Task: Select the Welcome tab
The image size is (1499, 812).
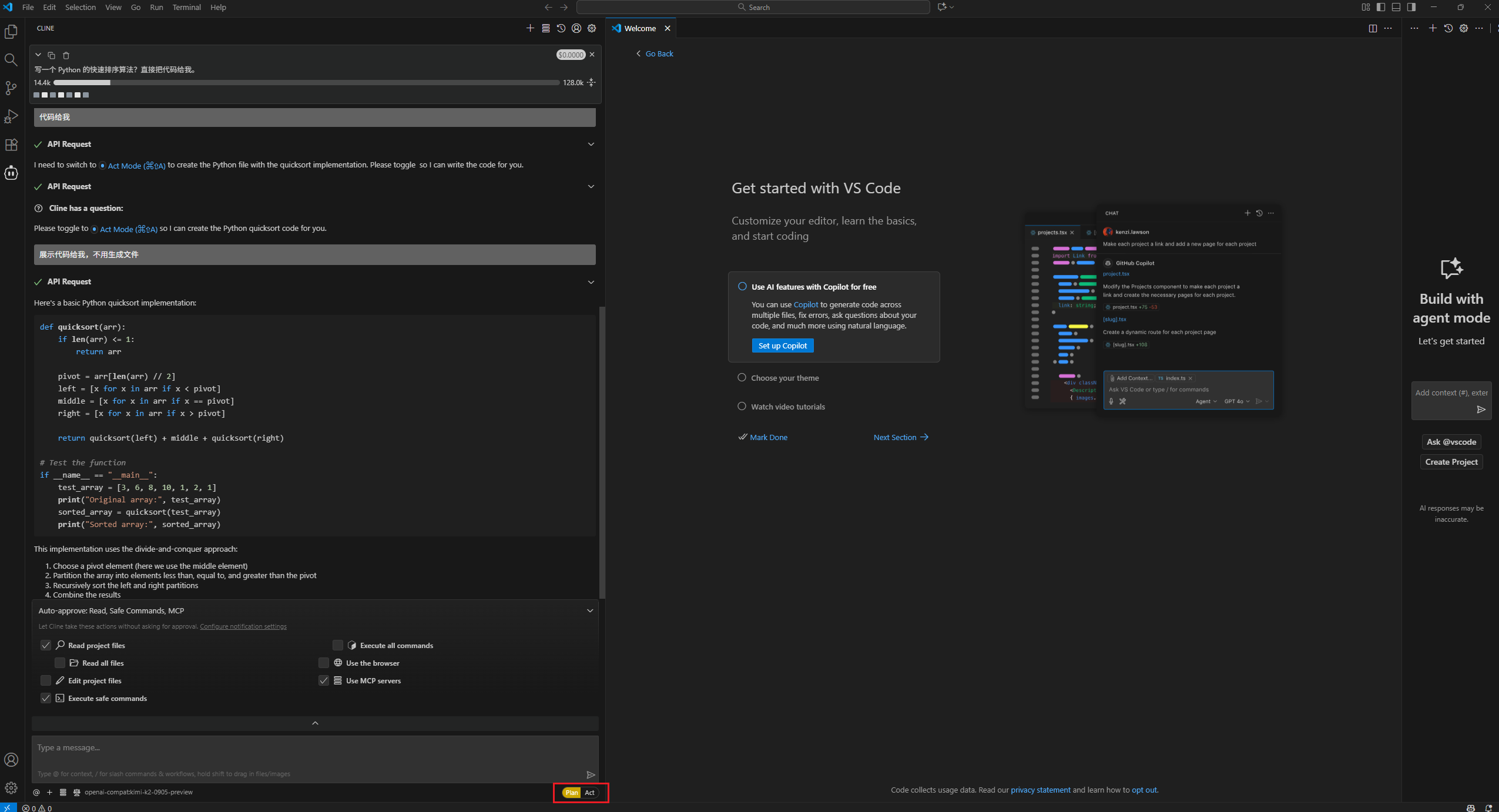Action: pyautogui.click(x=639, y=28)
